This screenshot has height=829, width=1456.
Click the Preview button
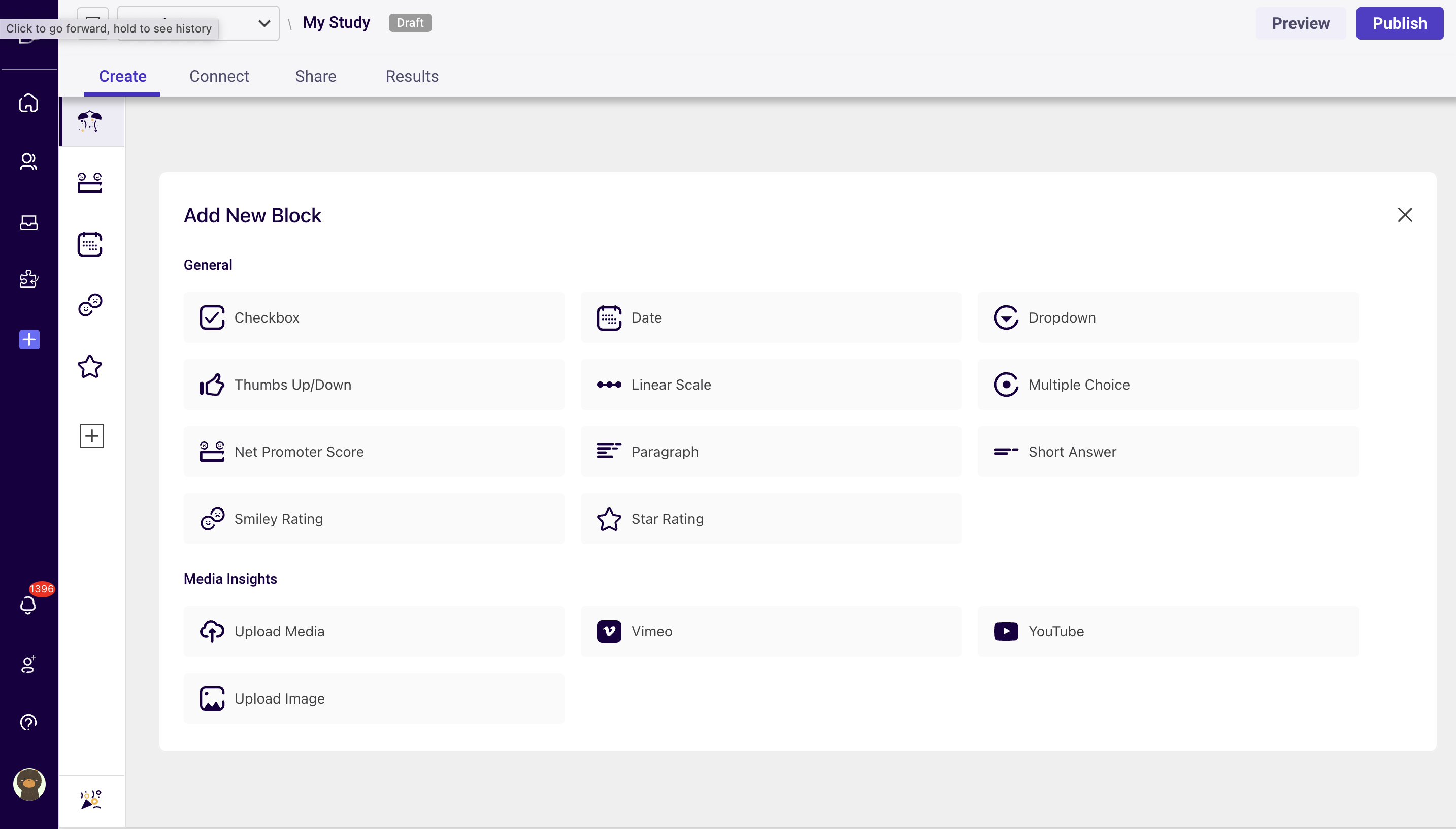(x=1301, y=23)
